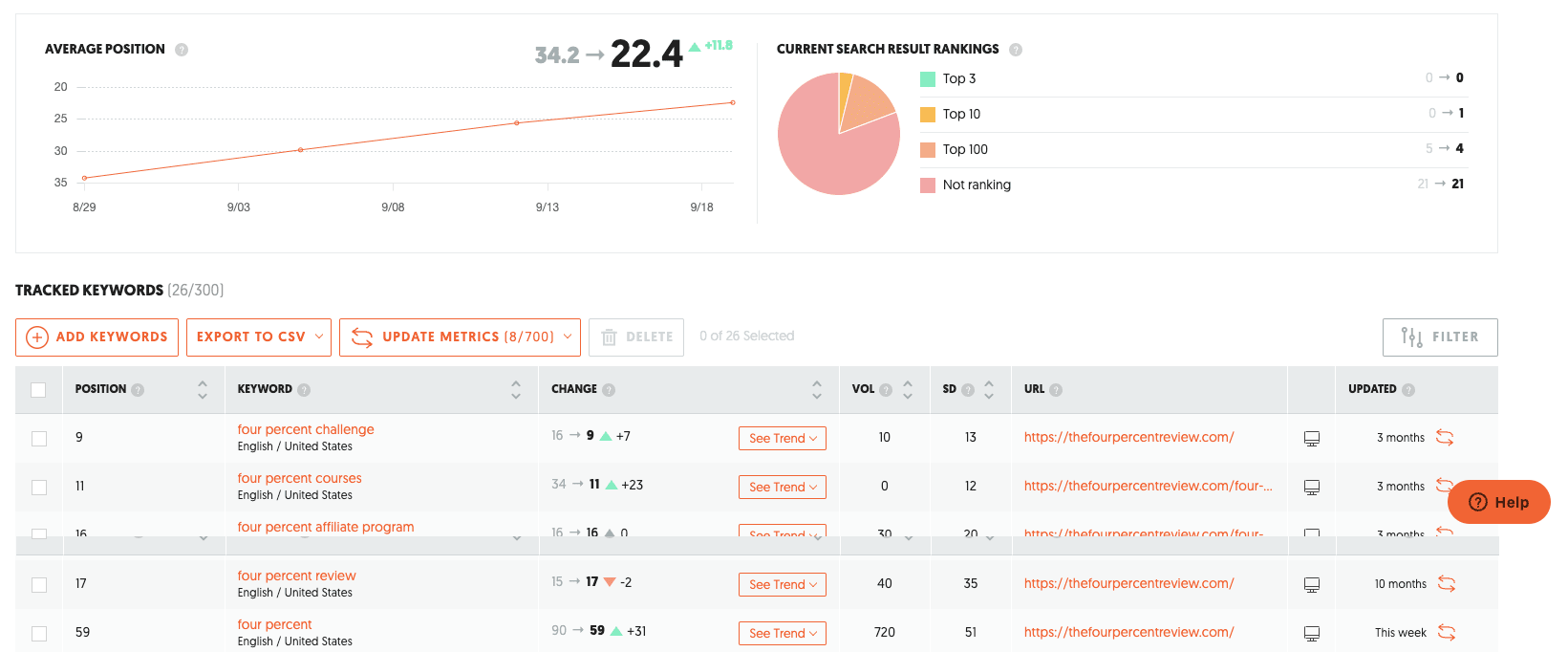This screenshot has width=1568, height=652.
Task: Click the 8/29 data point on position chart
Action: pos(84,178)
